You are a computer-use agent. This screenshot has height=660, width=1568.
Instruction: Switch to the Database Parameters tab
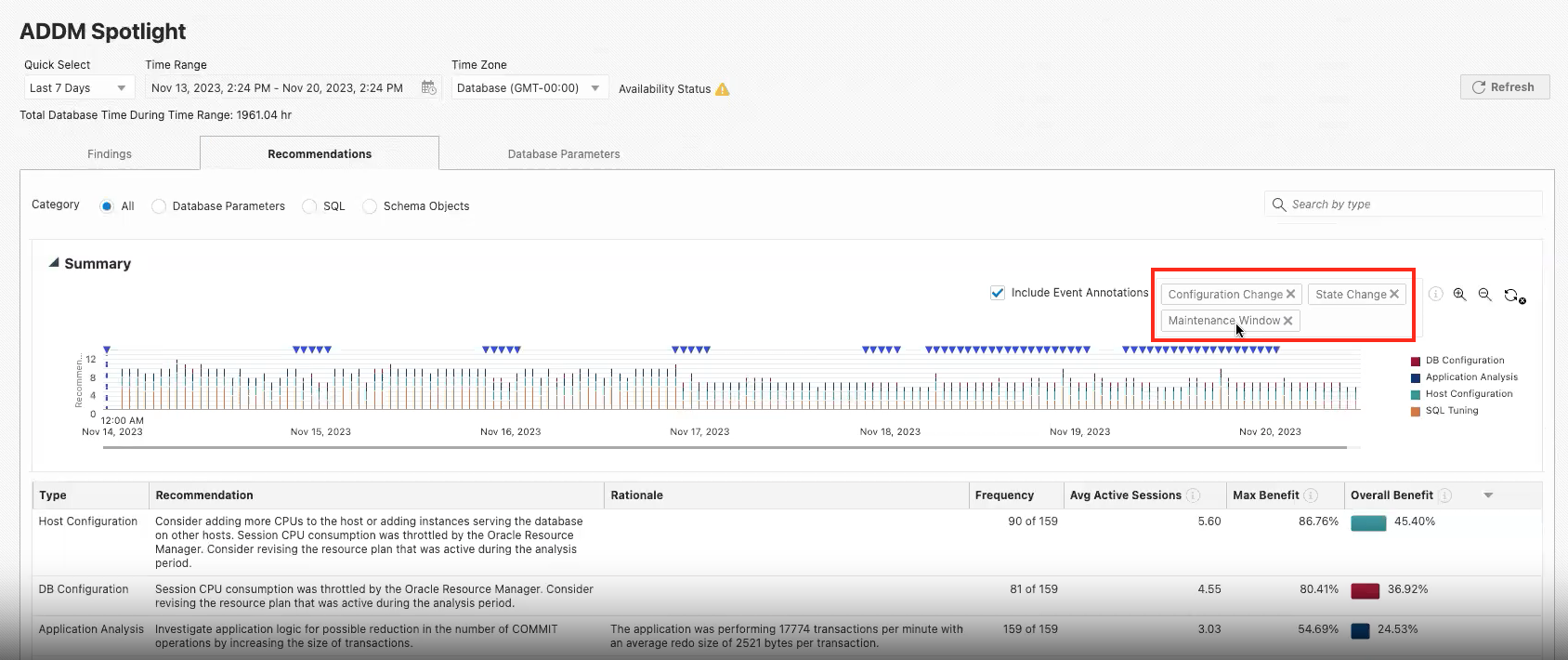[x=563, y=154]
